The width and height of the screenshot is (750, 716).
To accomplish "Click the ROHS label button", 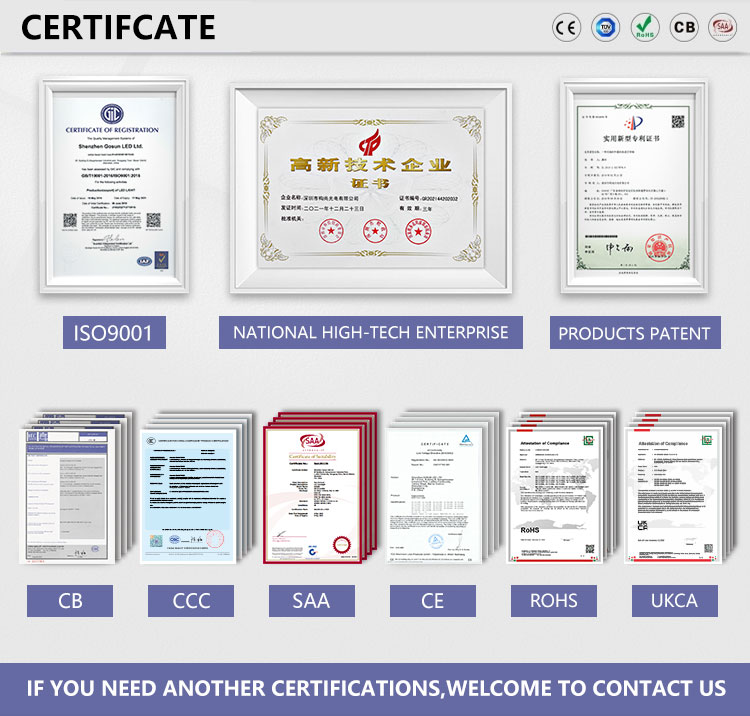I will tap(554, 601).
